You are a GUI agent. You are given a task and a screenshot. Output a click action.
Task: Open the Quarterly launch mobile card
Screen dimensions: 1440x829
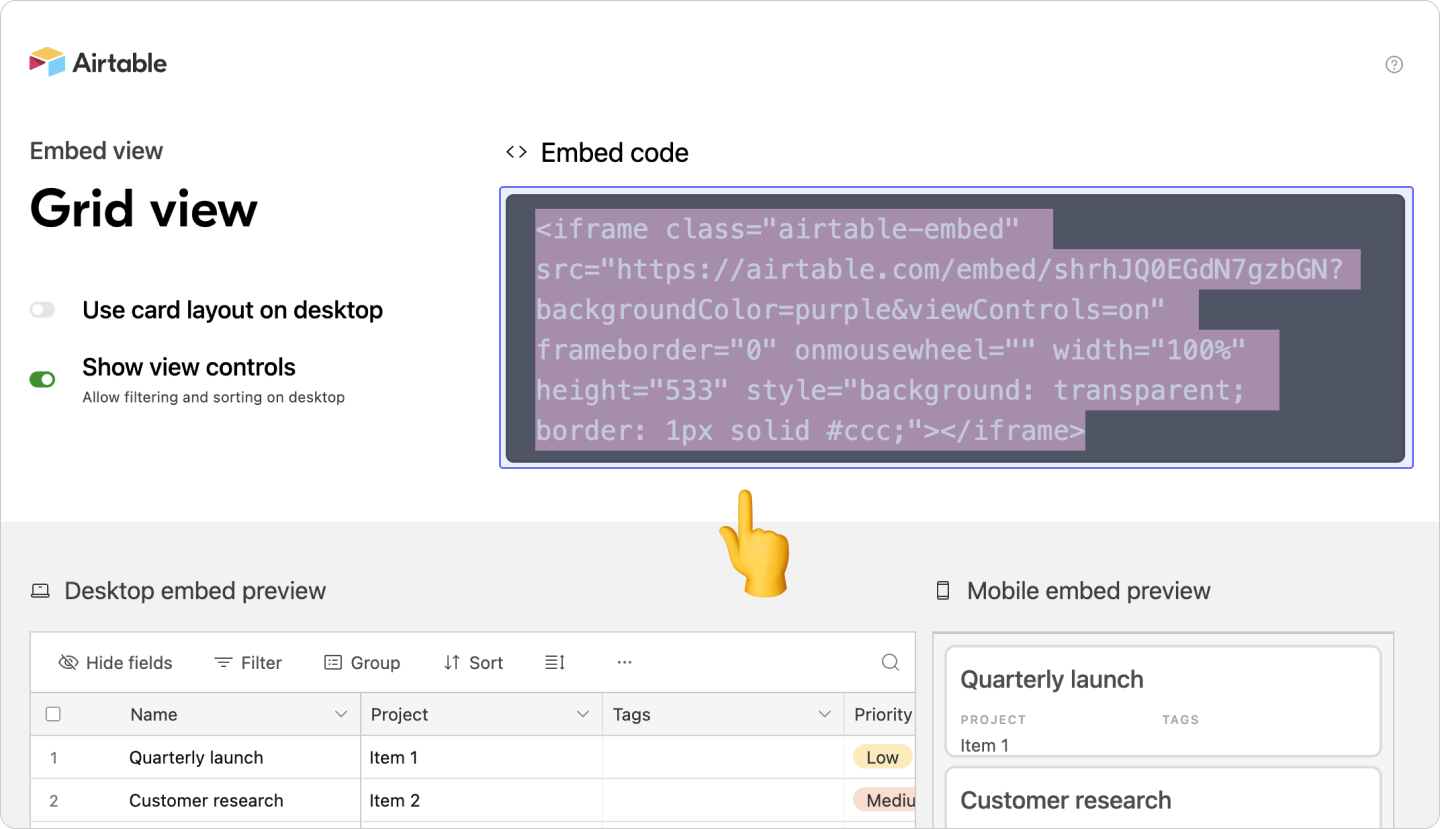pos(1163,701)
